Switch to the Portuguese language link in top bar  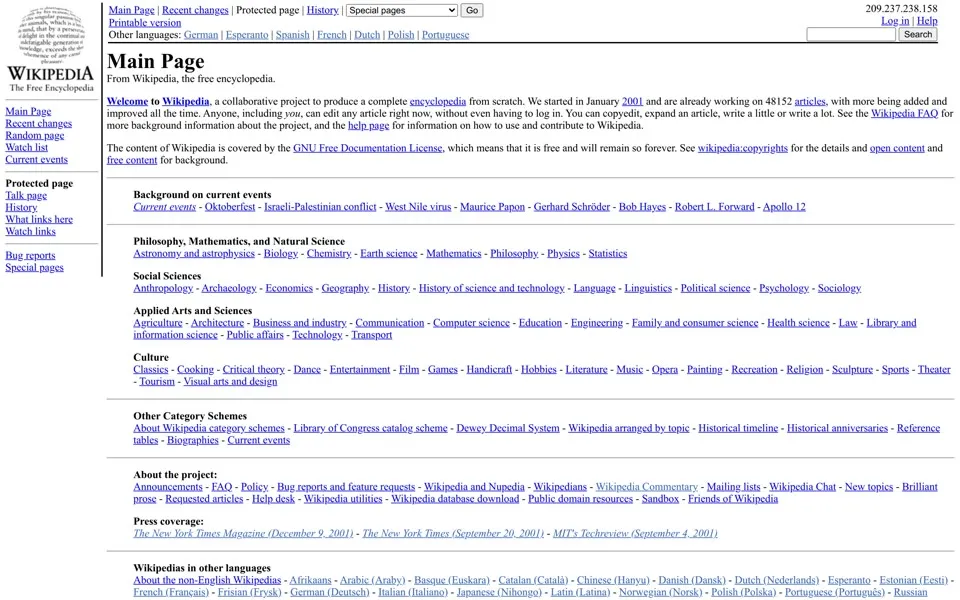pos(445,35)
